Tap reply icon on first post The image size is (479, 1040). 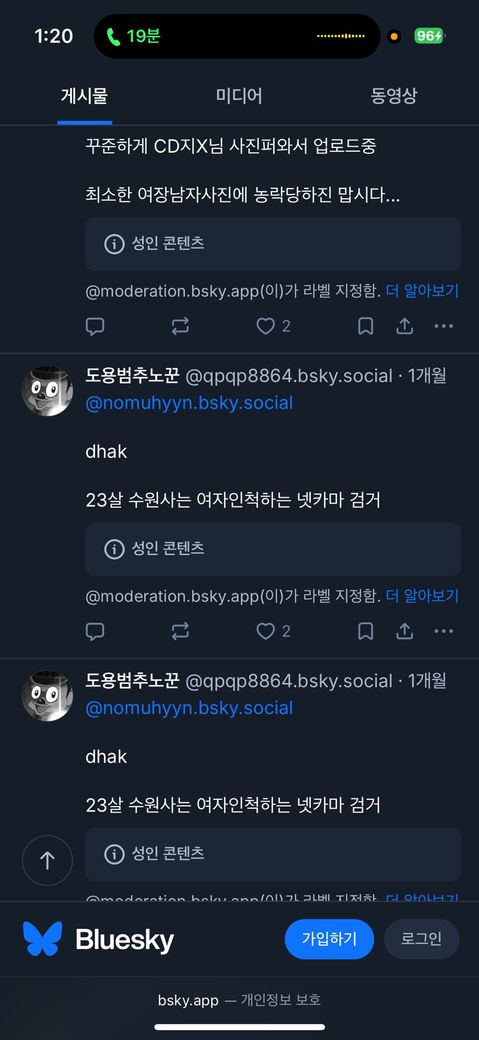(95, 326)
